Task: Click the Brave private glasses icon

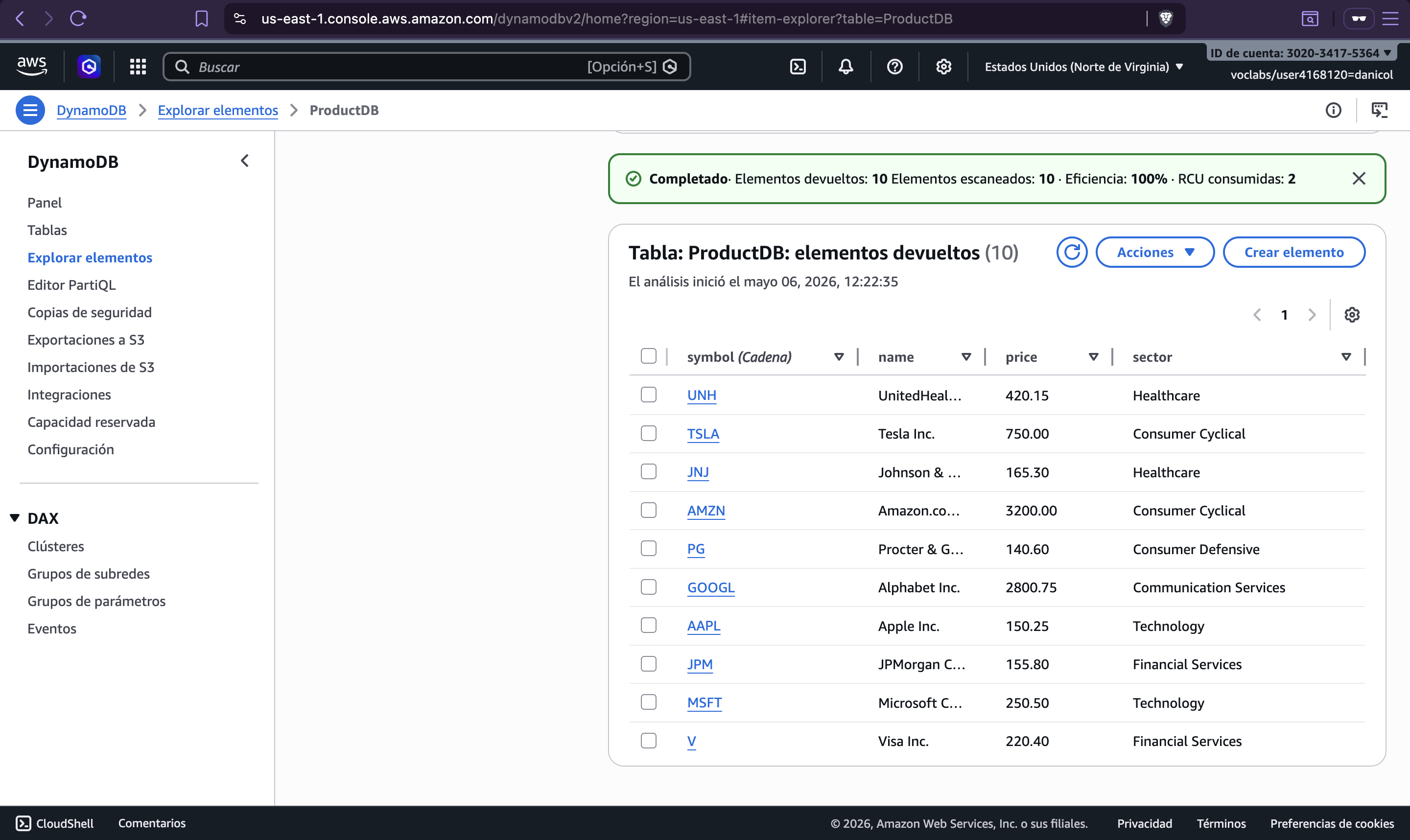Action: click(x=1359, y=19)
